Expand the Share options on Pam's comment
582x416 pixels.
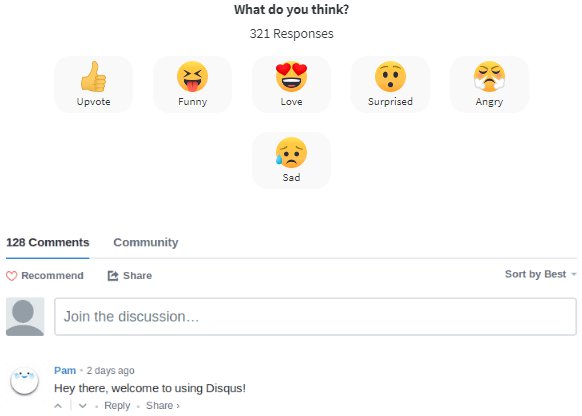163,406
